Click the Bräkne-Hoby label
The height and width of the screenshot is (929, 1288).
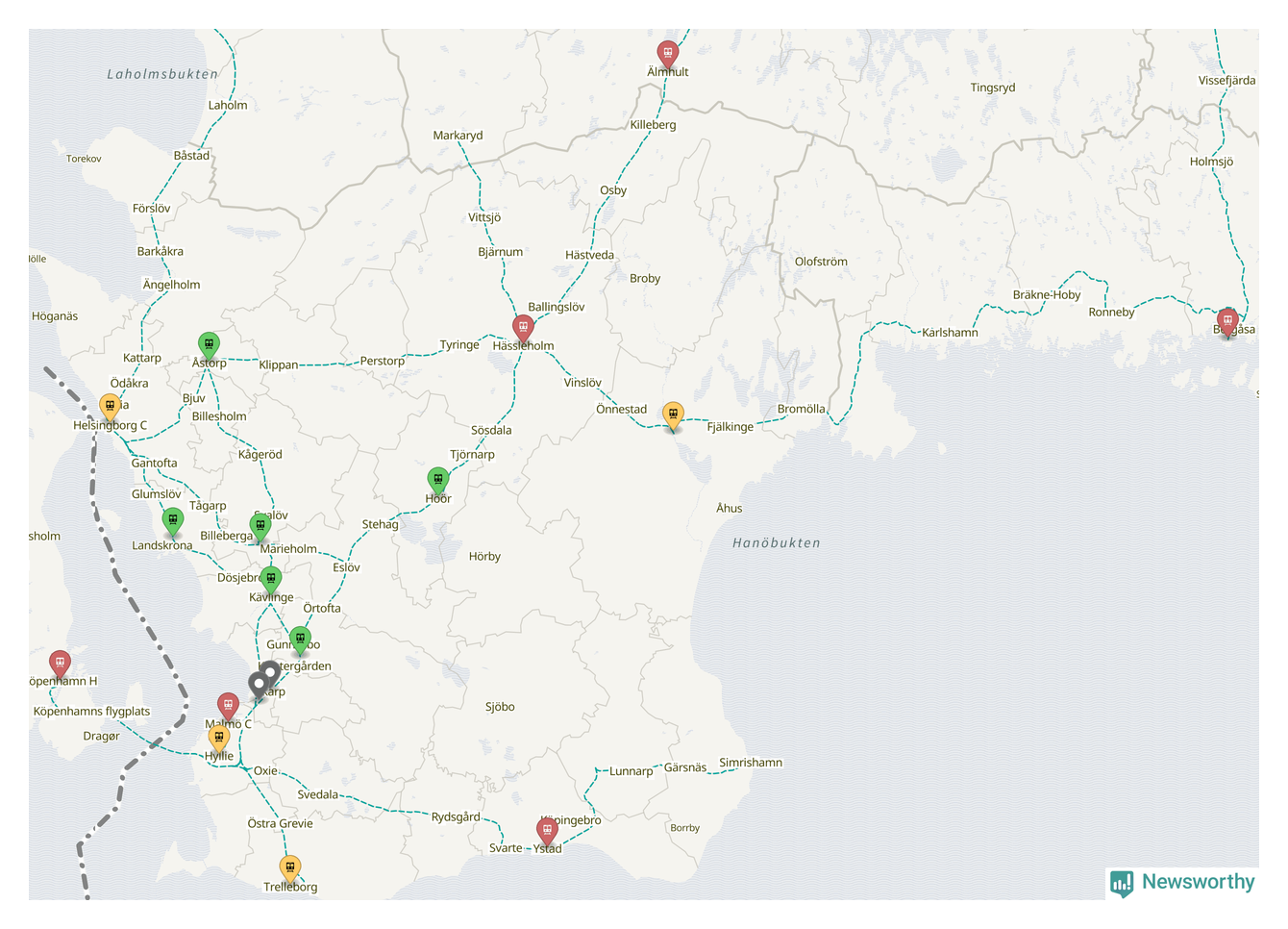(1047, 295)
